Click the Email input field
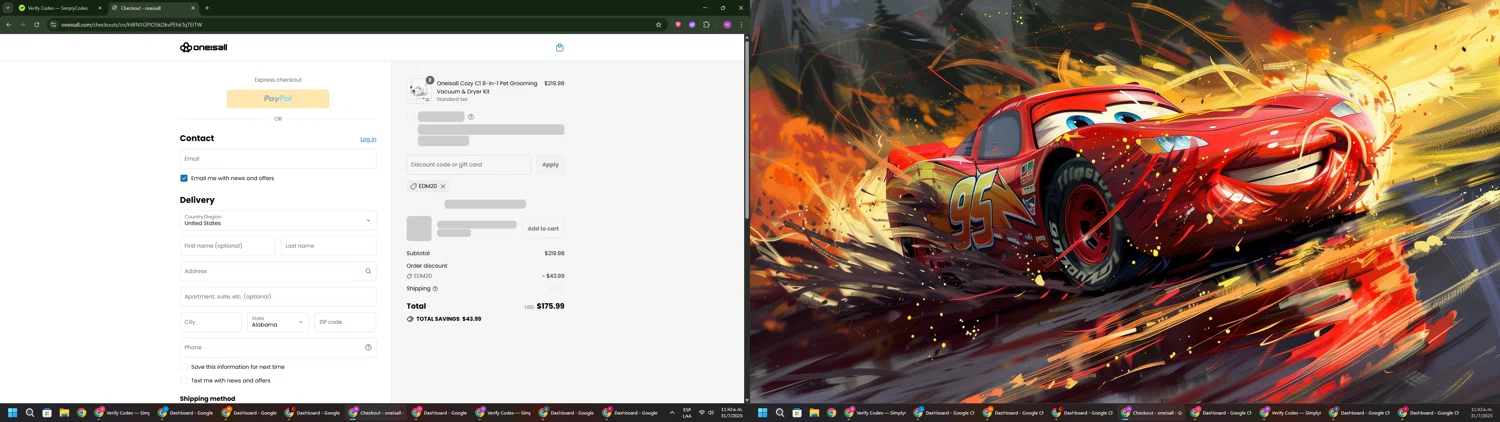The image size is (1500, 422). (278, 158)
